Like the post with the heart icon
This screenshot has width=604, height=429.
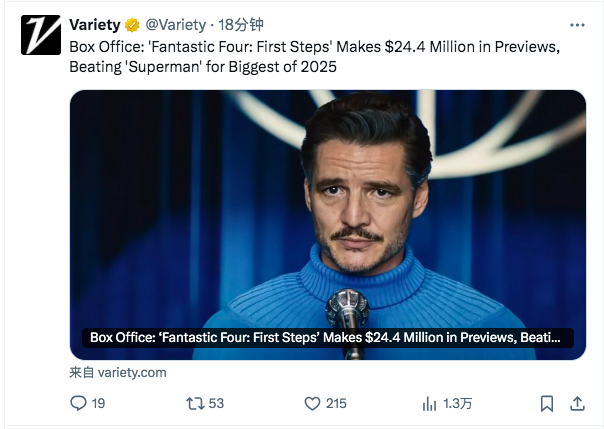(312, 404)
